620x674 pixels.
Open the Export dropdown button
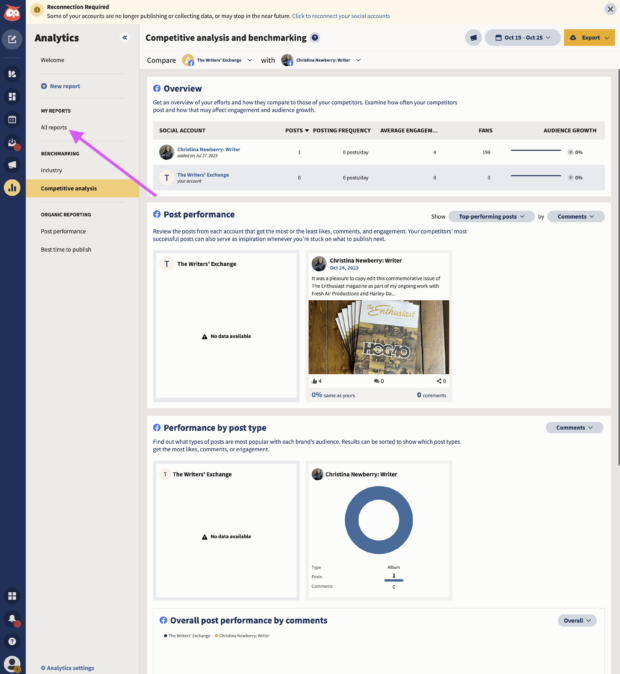coord(589,38)
